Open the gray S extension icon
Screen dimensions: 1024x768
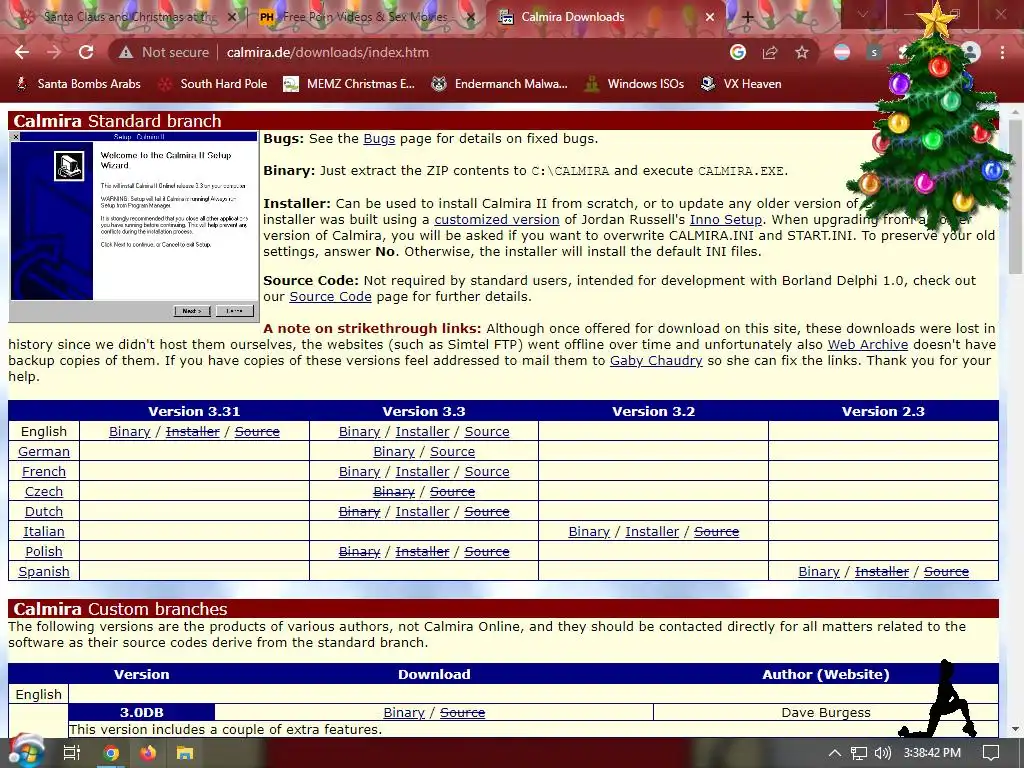coord(874,52)
